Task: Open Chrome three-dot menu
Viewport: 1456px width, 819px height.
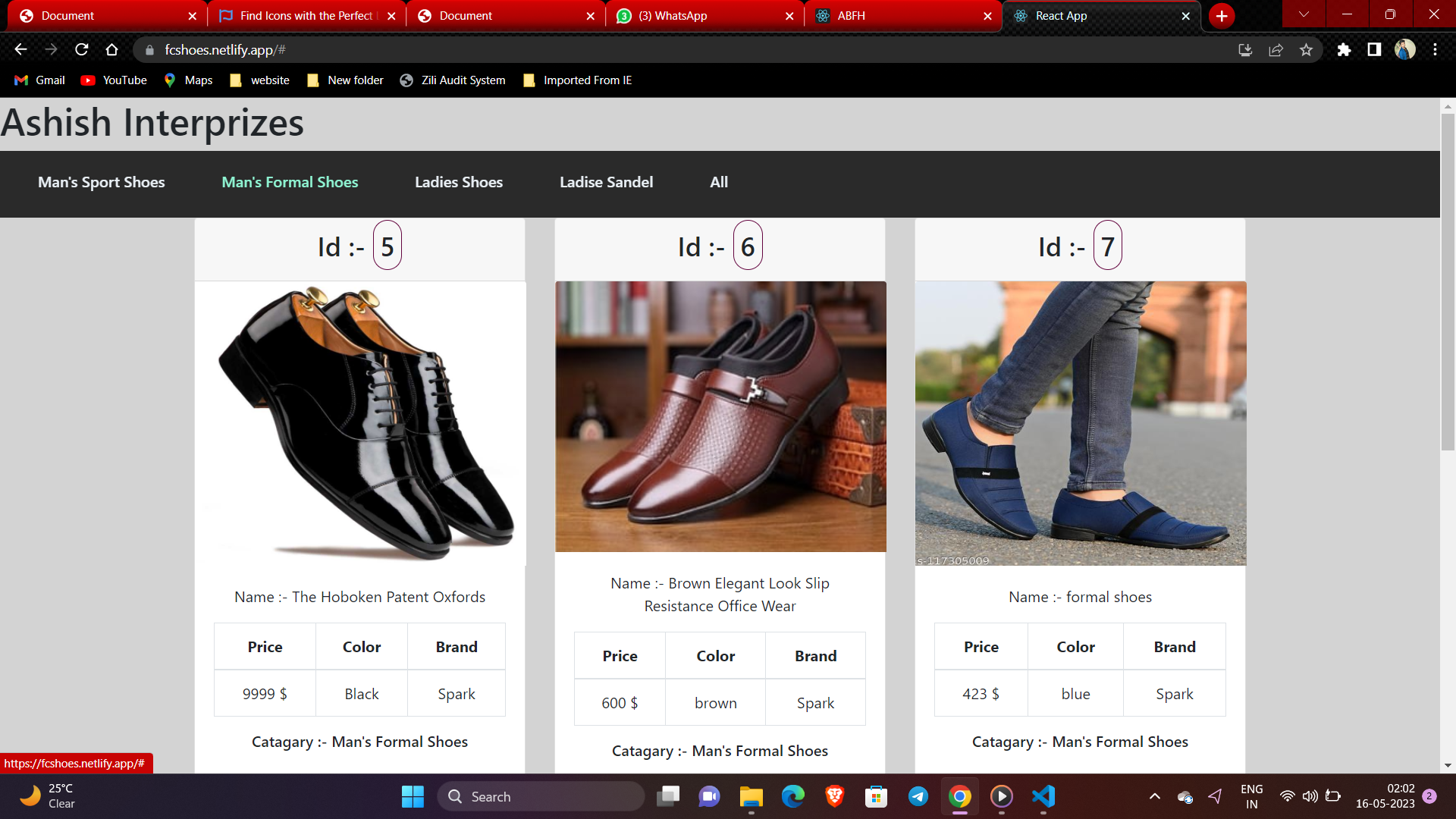Action: (x=1435, y=50)
